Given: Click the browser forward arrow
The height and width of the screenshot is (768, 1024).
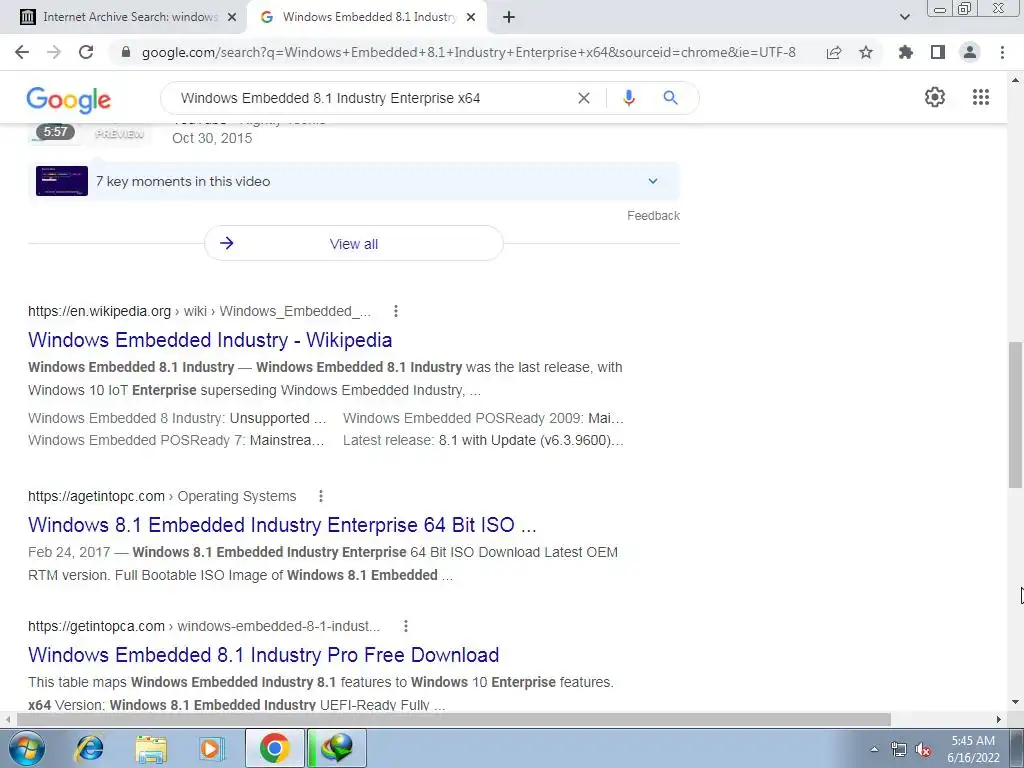Looking at the screenshot, I should [x=54, y=52].
